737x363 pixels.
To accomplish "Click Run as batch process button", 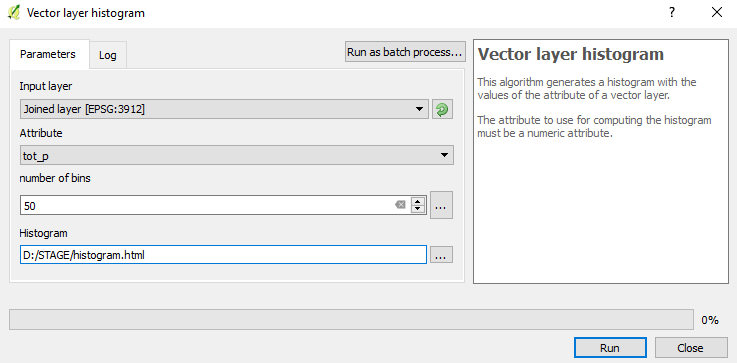I will click(405, 52).
